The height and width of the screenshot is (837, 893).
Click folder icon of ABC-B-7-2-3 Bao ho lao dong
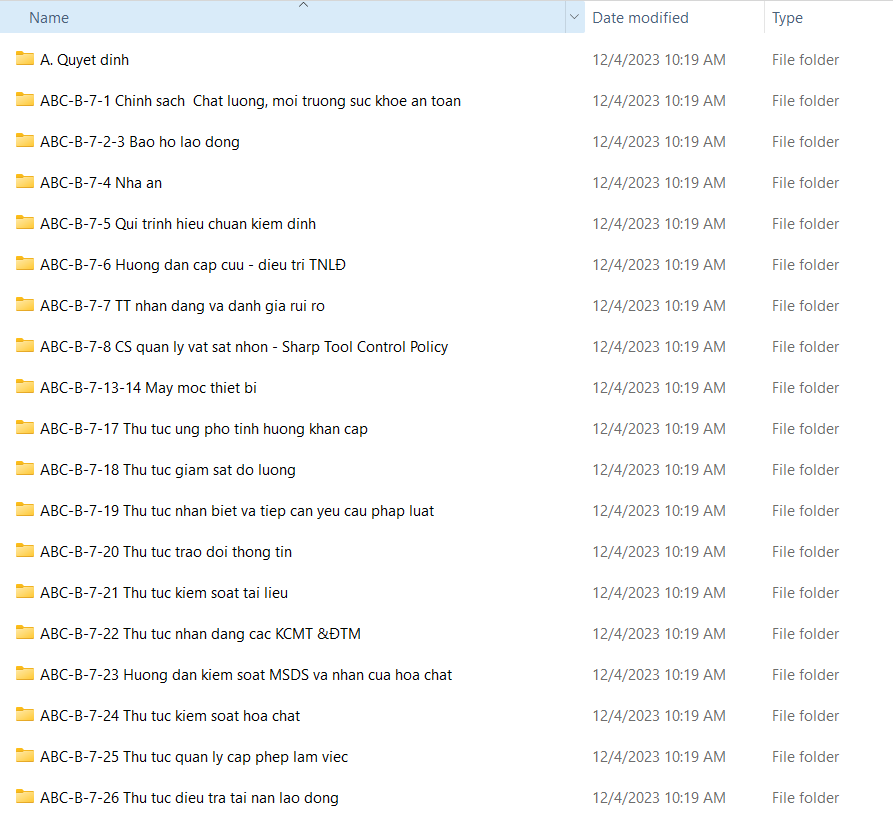(x=25, y=141)
